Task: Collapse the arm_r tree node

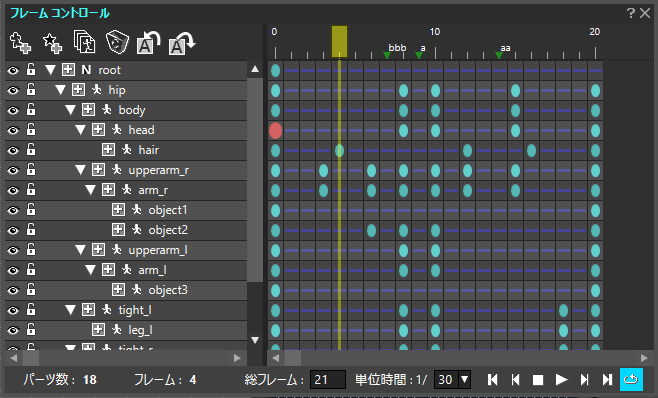Action: point(91,190)
